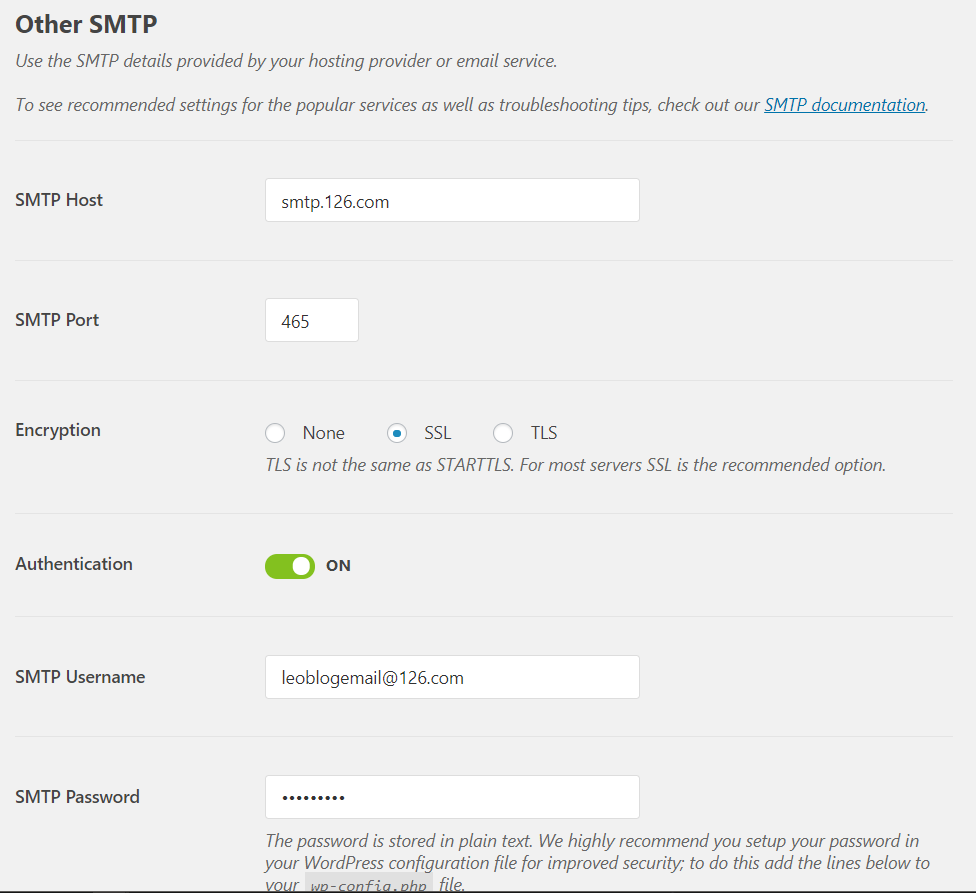Select the None encryption radio button
976x893 pixels.
coord(275,433)
